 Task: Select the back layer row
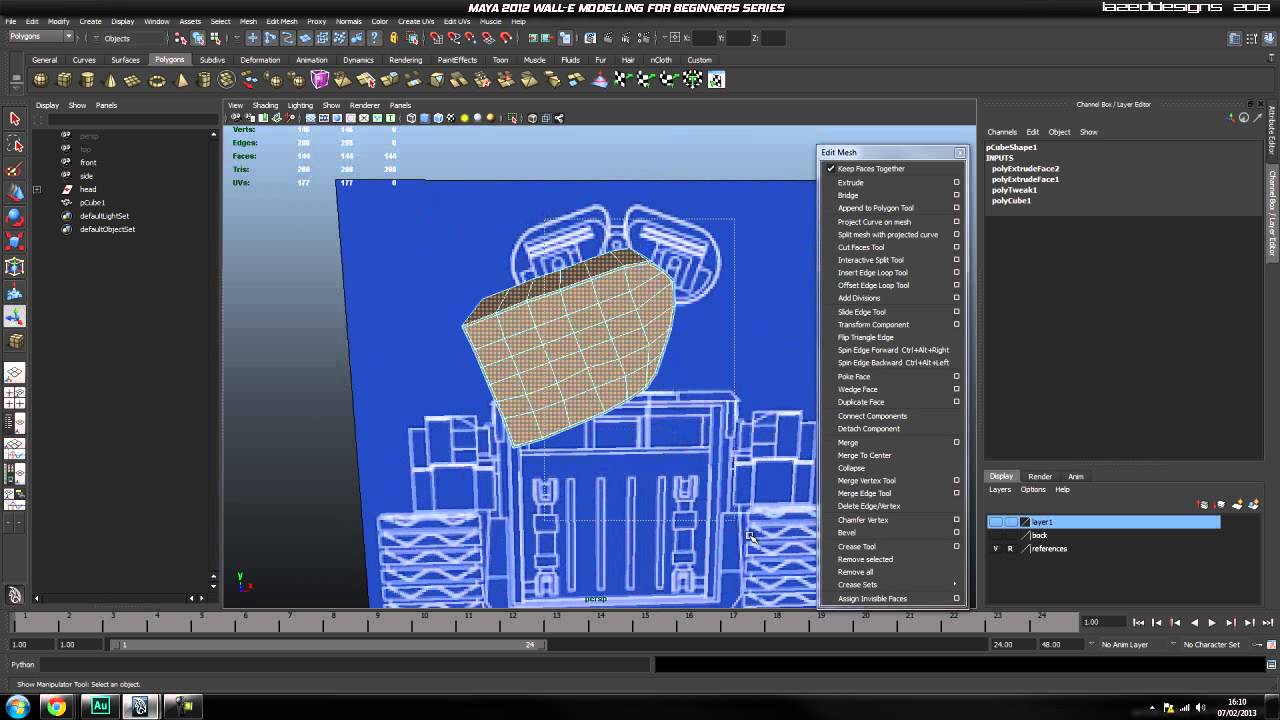[x=1104, y=536]
